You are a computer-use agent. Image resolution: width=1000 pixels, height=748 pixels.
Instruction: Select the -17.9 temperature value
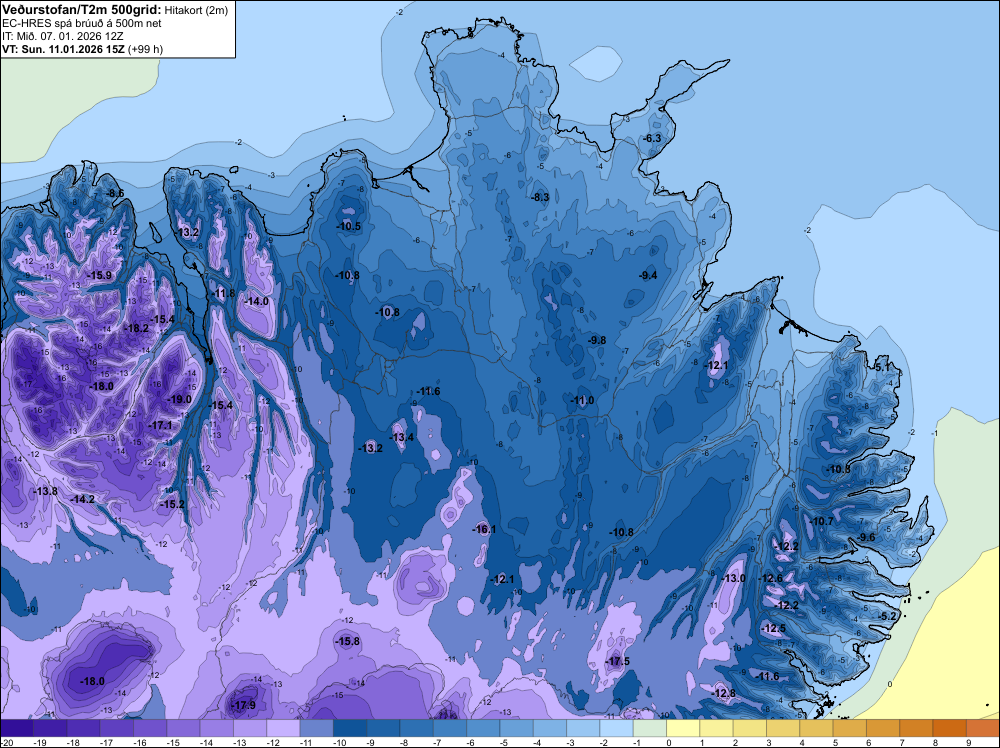pos(243,705)
